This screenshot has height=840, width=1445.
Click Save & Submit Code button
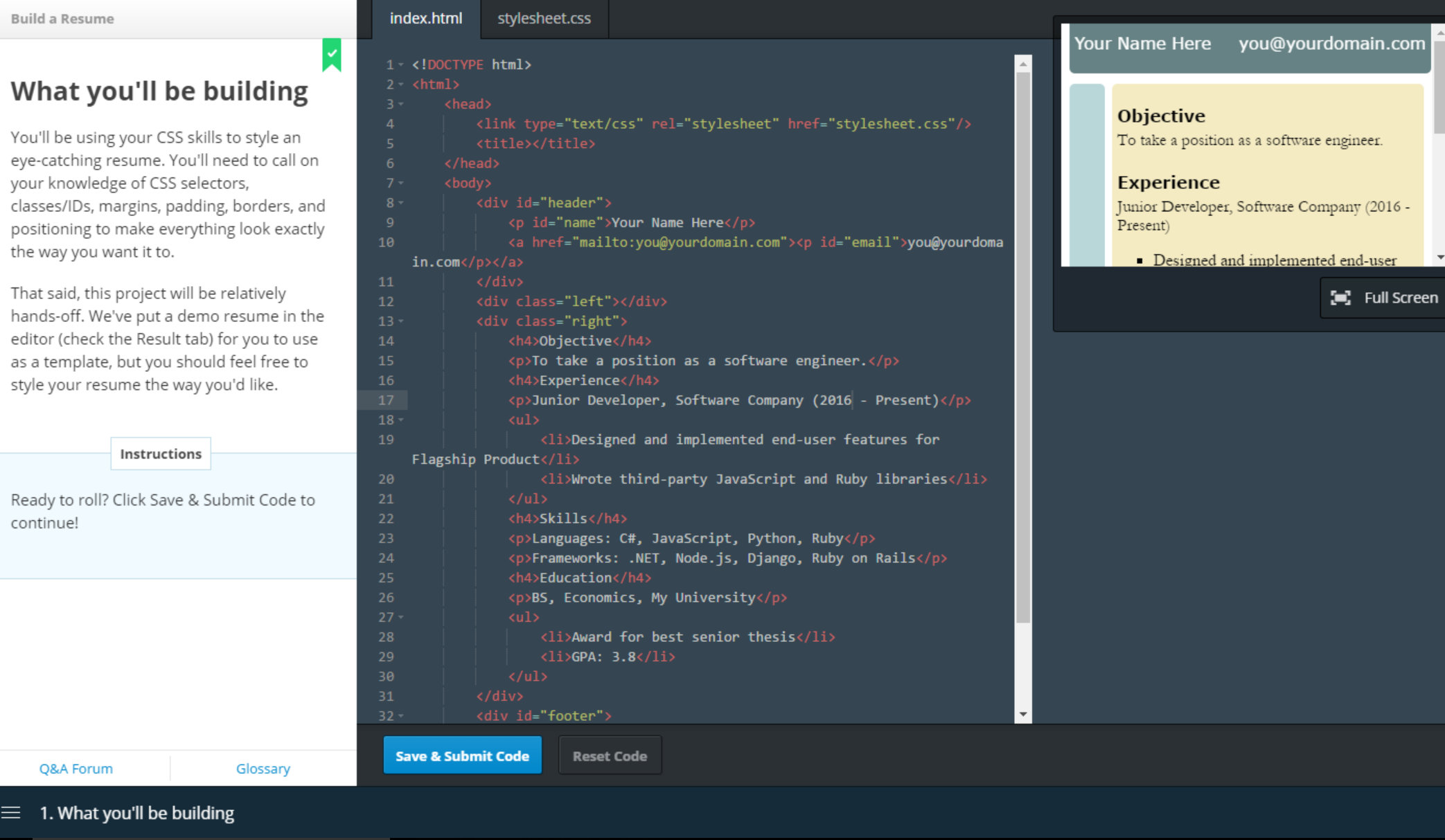pyautogui.click(x=462, y=756)
